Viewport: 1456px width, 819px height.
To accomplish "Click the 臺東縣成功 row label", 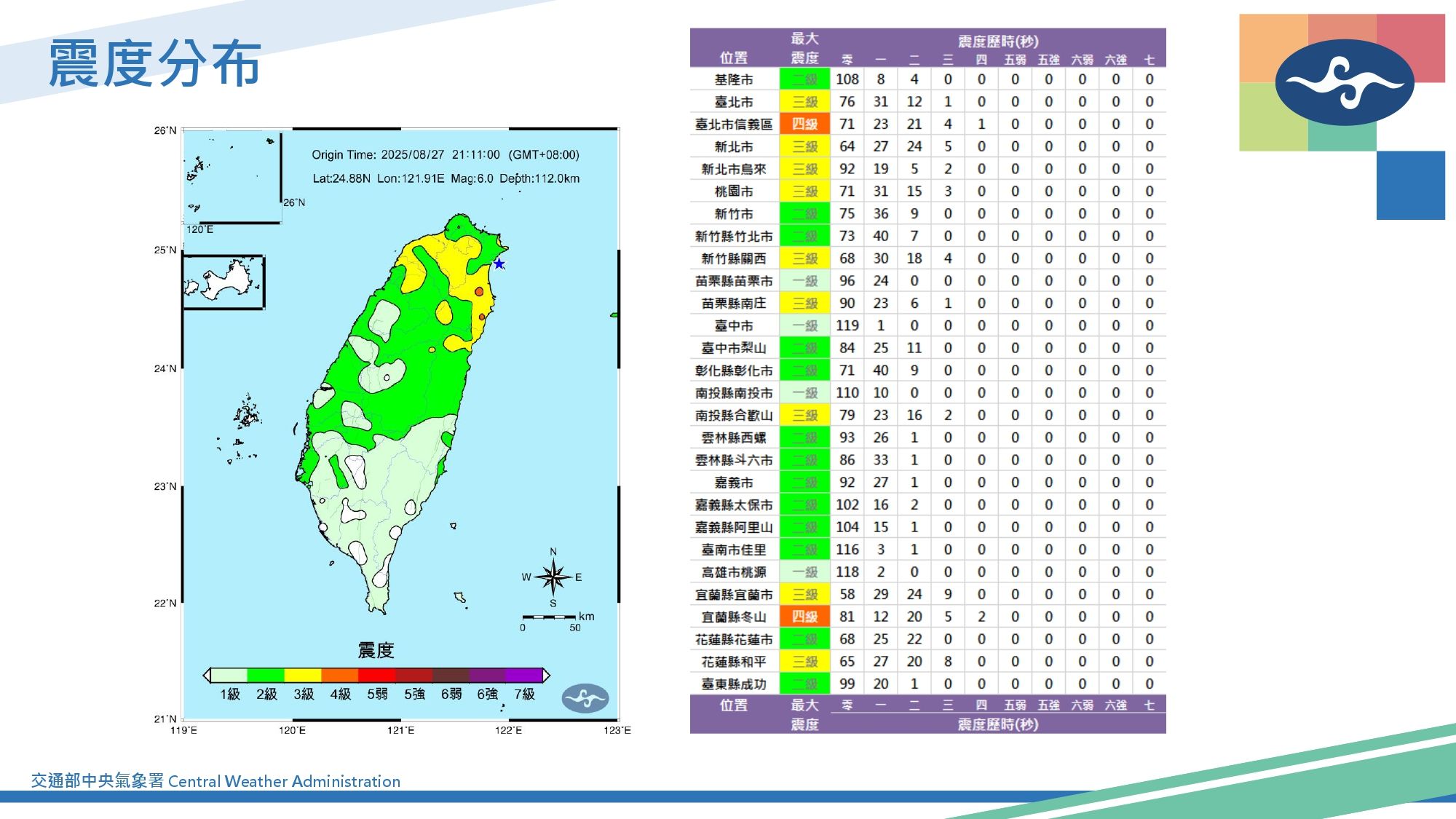I will pyautogui.click(x=734, y=684).
